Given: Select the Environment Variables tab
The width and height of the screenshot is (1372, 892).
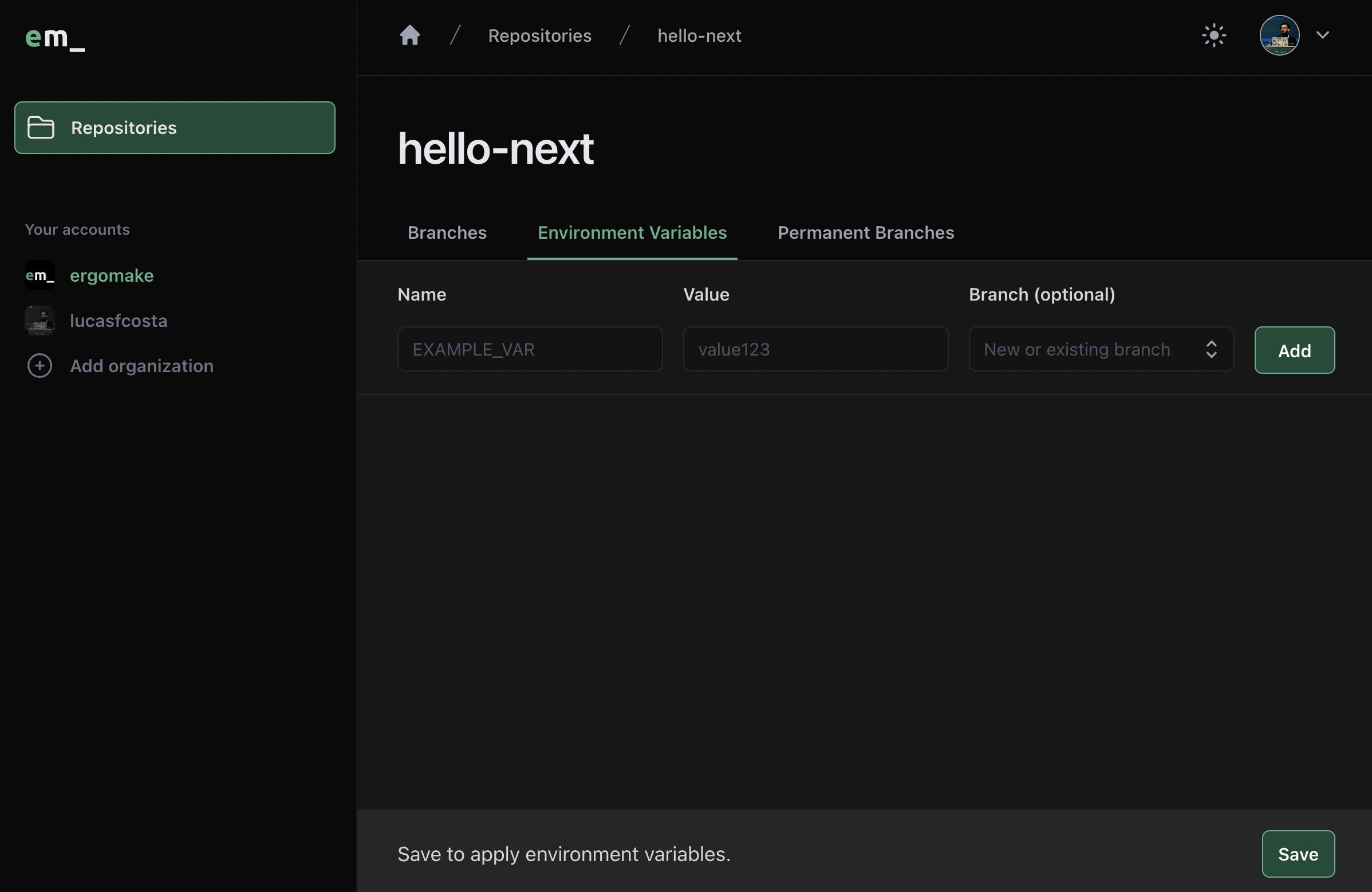Looking at the screenshot, I should coord(632,233).
